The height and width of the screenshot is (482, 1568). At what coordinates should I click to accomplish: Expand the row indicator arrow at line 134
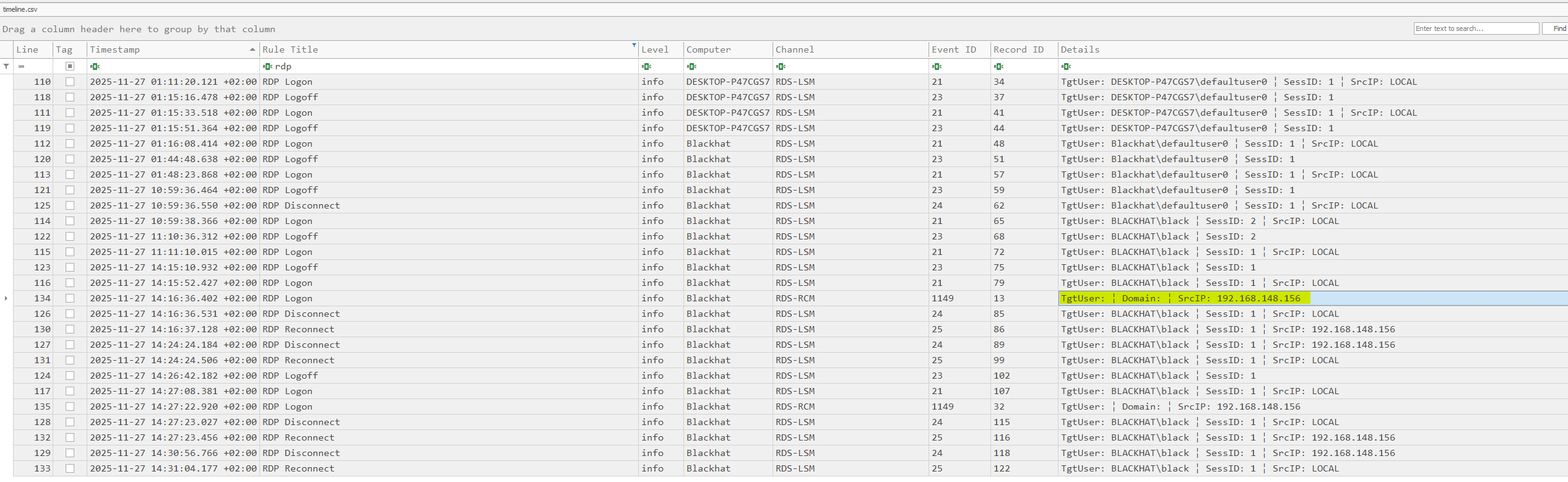6,298
